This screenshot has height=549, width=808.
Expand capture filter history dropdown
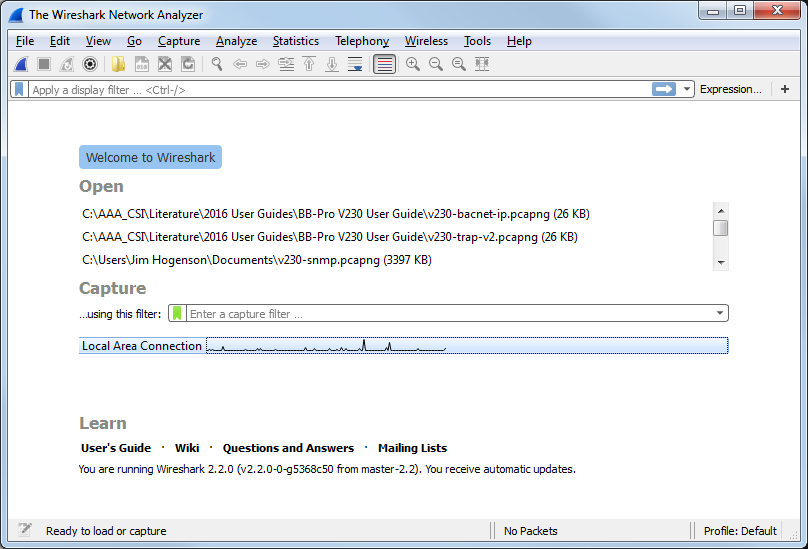point(720,313)
